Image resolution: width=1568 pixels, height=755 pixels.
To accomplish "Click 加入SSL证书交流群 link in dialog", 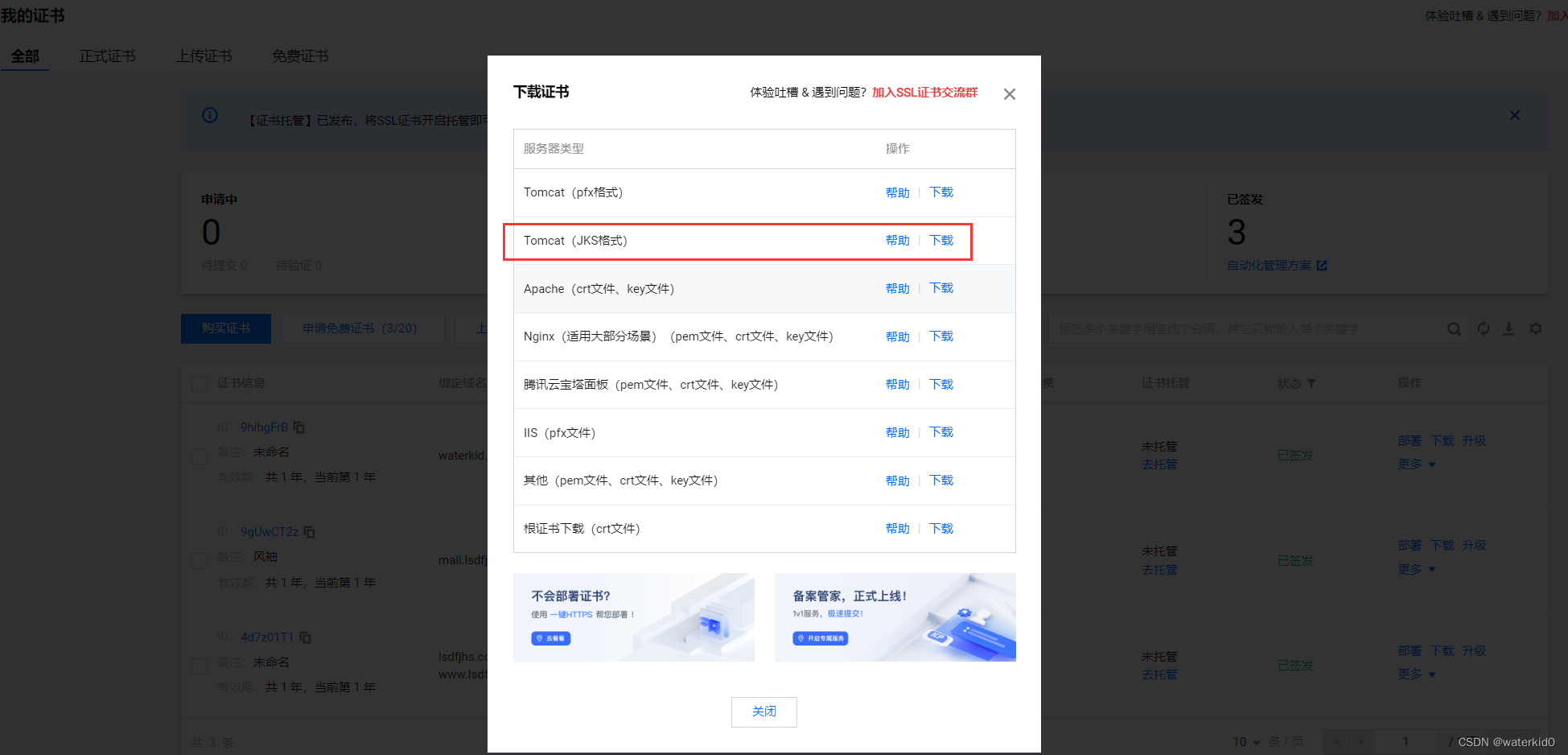I will (925, 93).
